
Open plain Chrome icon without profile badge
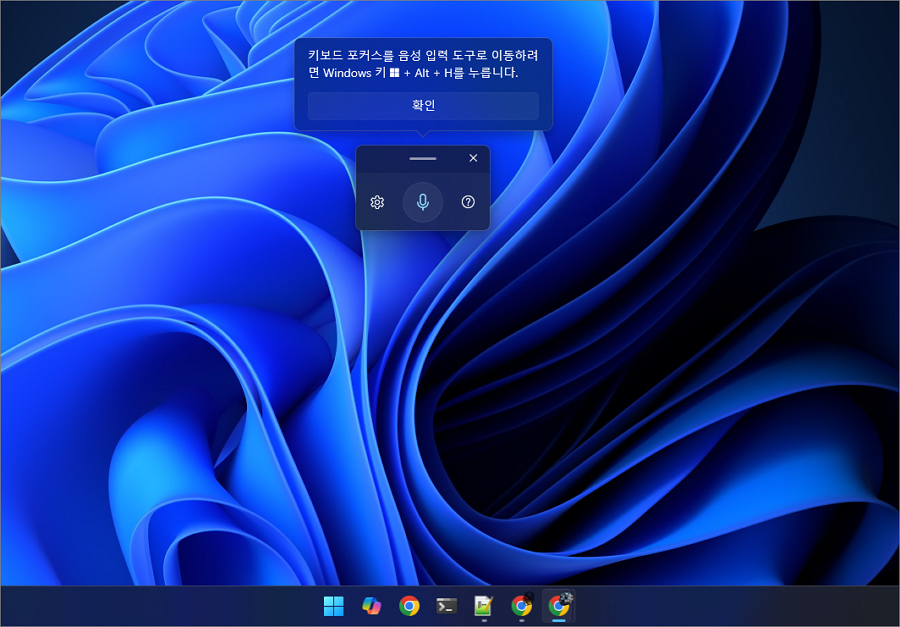click(409, 606)
